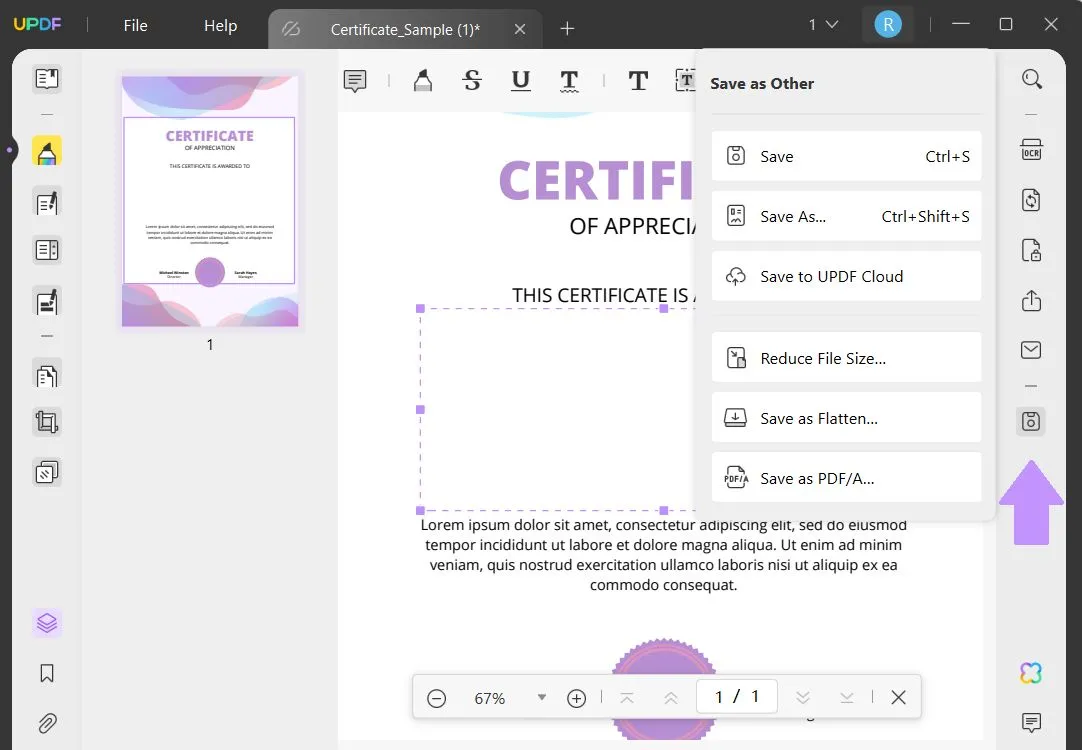
Task: Open the Page Tools stack icon in sidebar
Action: point(47,472)
